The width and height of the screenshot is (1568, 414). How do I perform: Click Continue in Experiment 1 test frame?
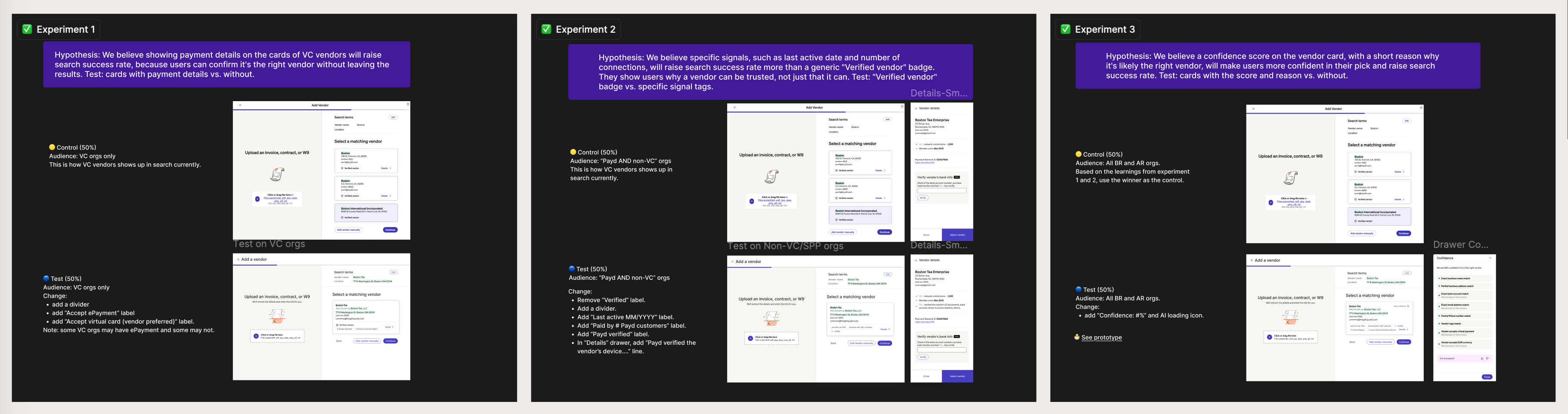(x=390, y=341)
